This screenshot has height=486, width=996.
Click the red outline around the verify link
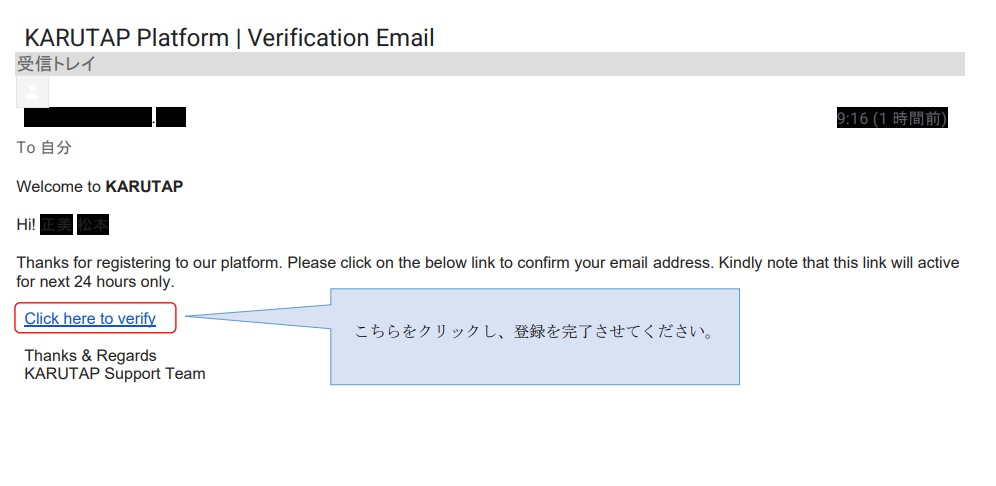click(x=95, y=318)
